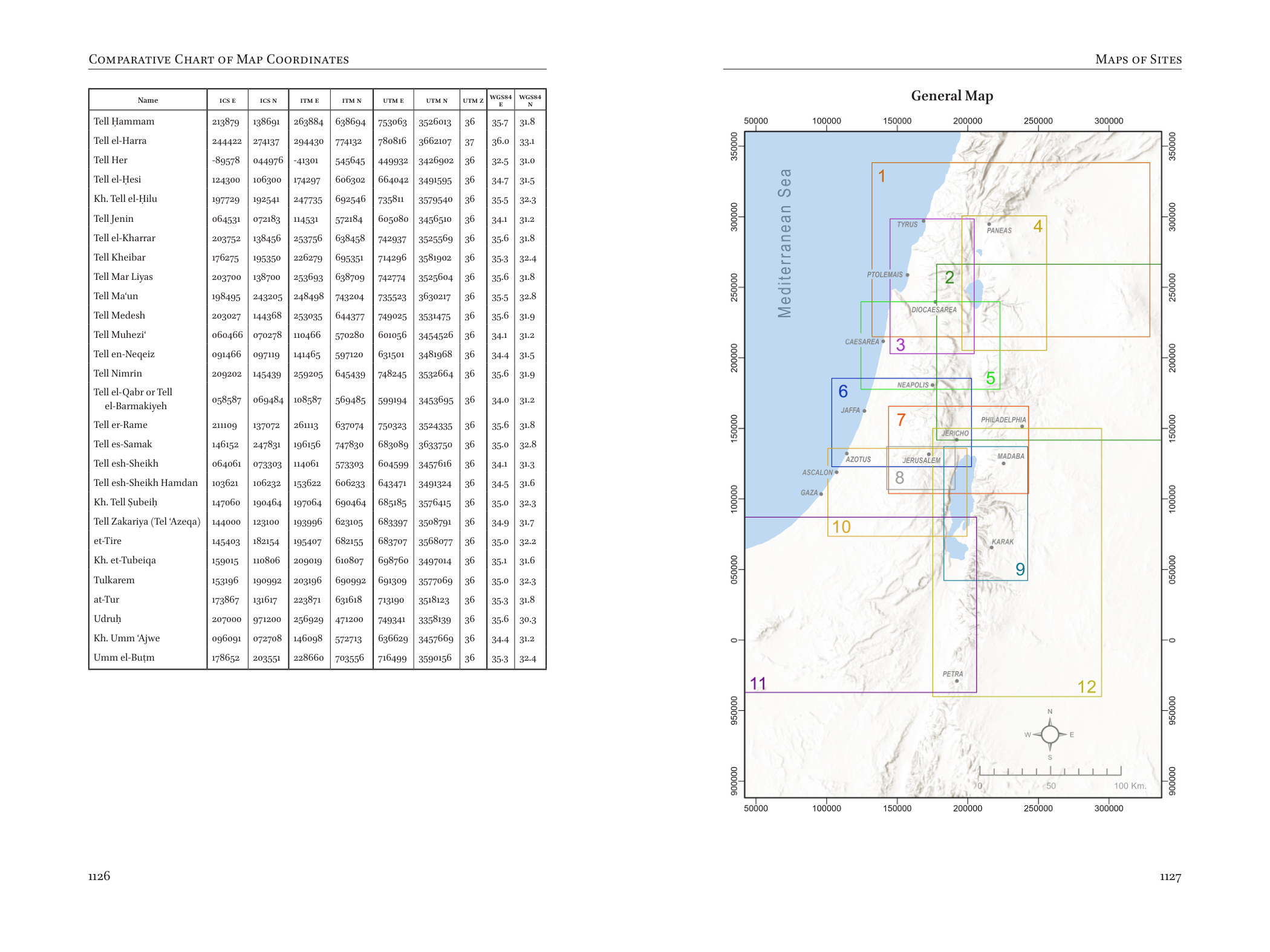Click ICS E value 244422 for Tell el-Harra
The width and height of the screenshot is (1270, 952).
point(227,141)
